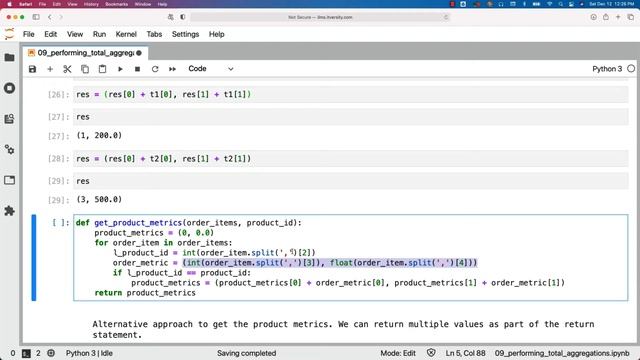The height and width of the screenshot is (360, 640).
Task: Open the Settings menu
Action: click(x=185, y=34)
